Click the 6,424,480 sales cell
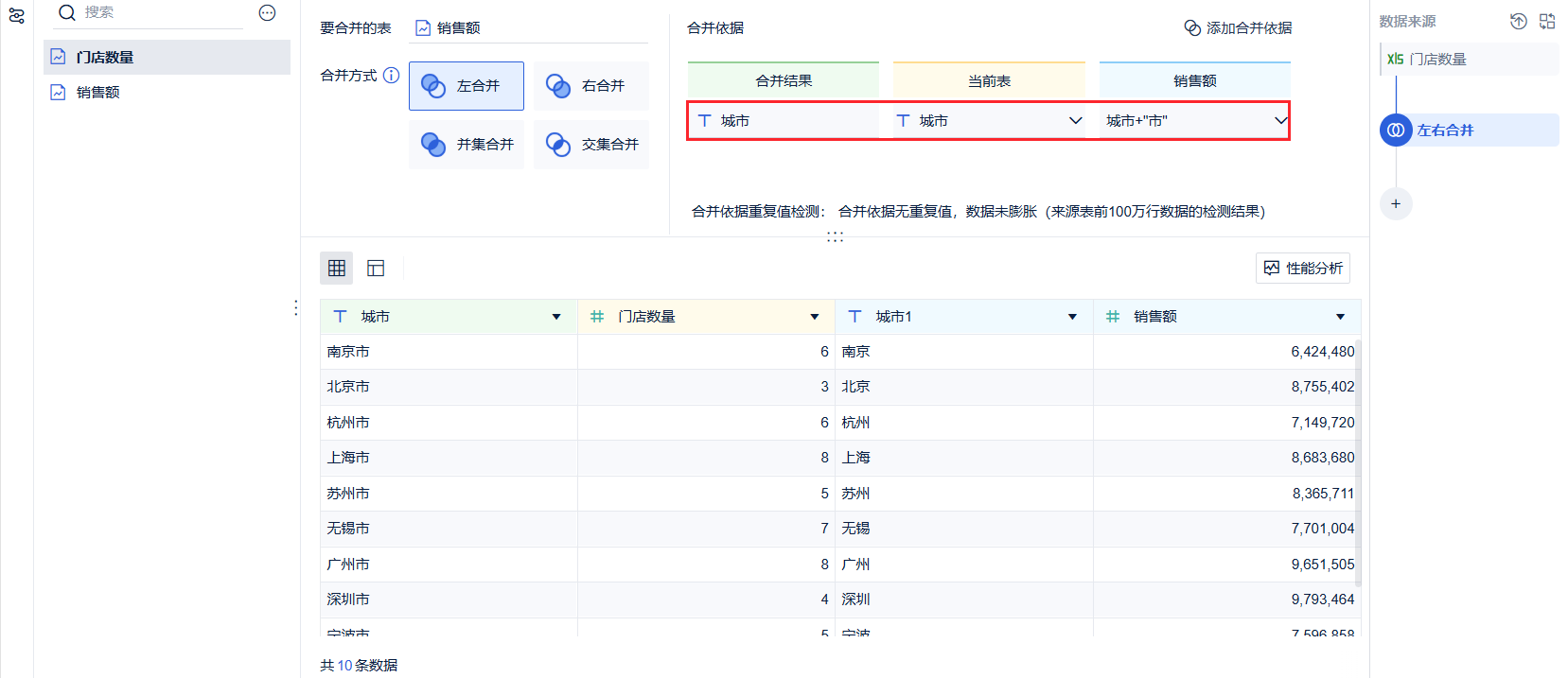The image size is (1568, 678). pyautogui.click(x=1226, y=352)
